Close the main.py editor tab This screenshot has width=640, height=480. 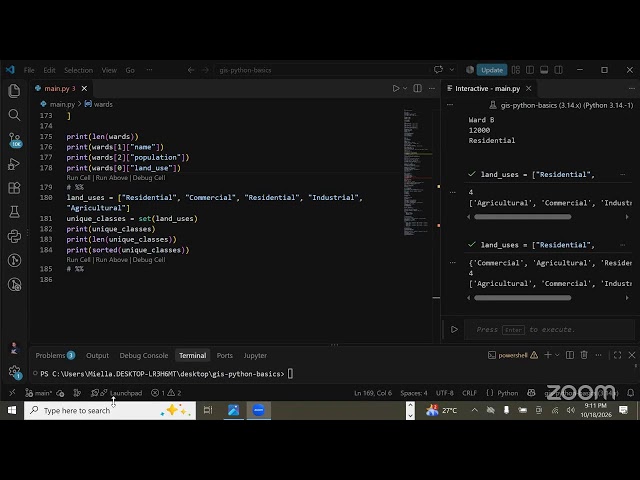[84, 88]
